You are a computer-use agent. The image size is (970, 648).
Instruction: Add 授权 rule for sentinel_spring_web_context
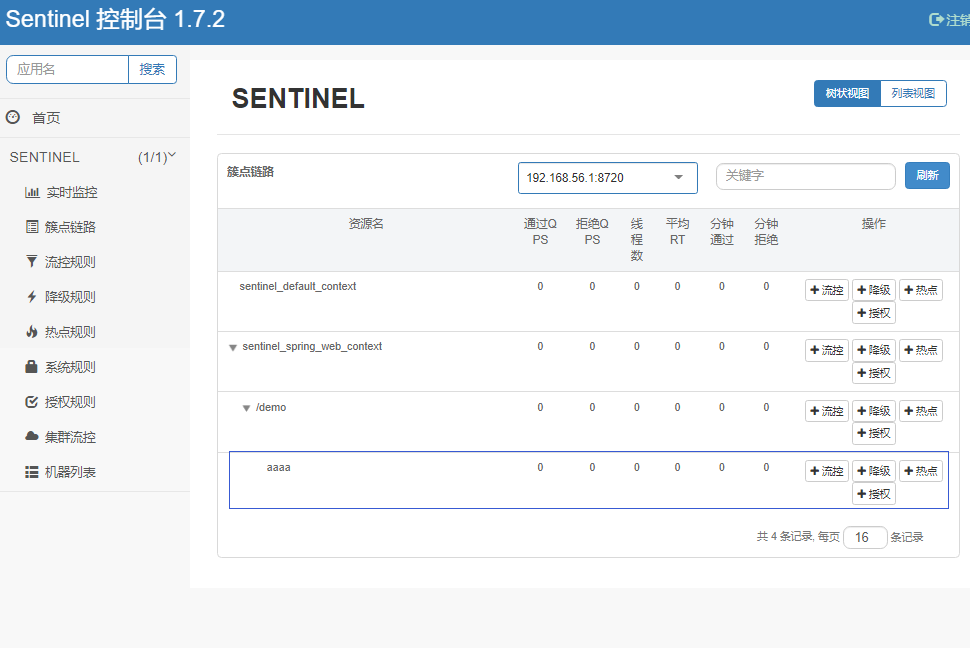(x=873, y=373)
